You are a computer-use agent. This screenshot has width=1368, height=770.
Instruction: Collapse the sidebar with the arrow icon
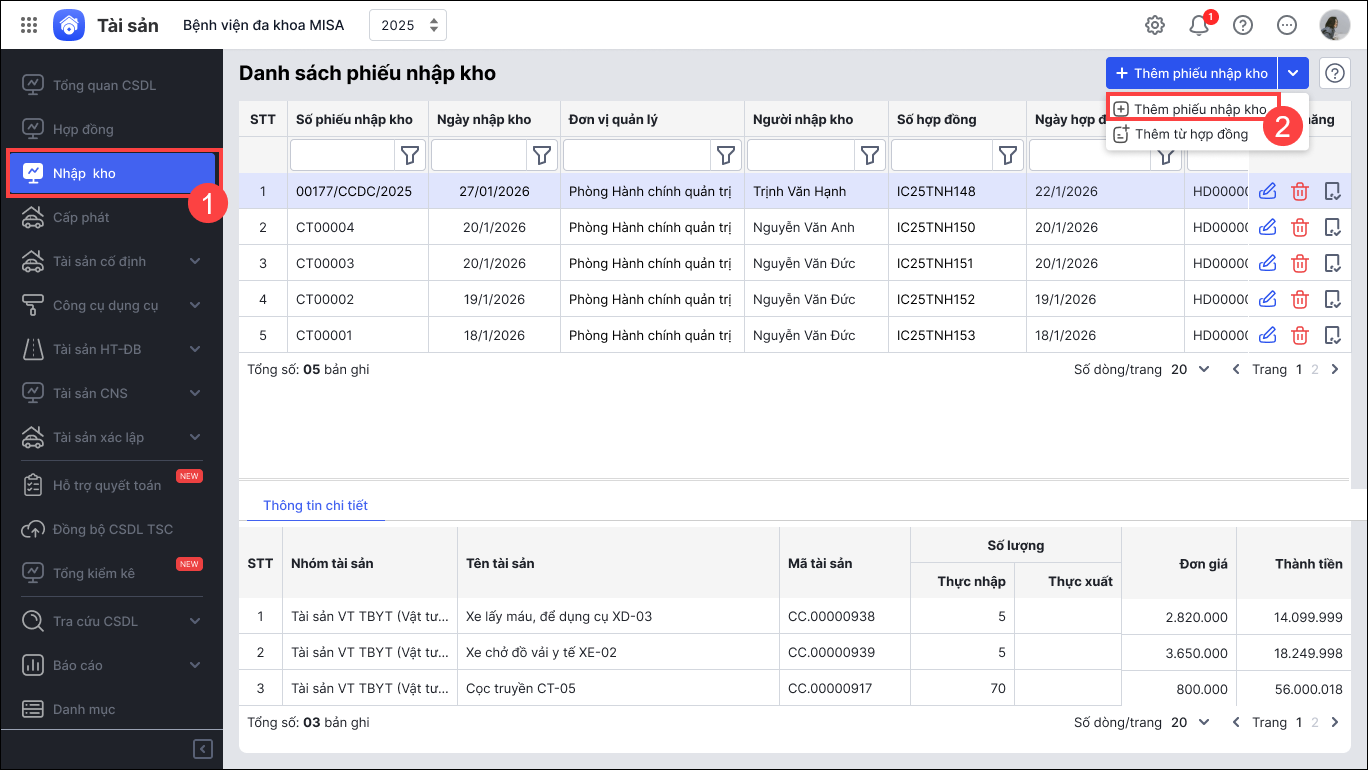click(202, 749)
